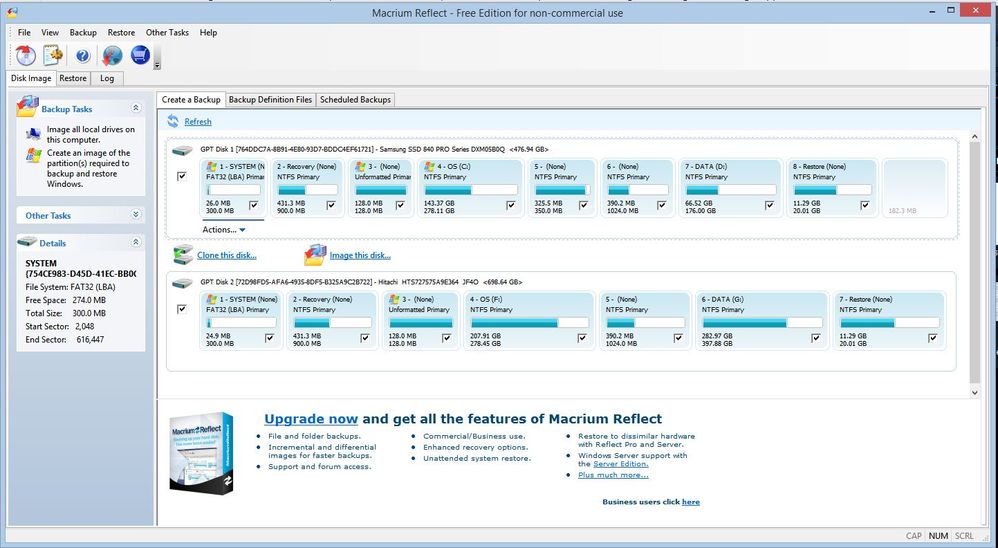This screenshot has width=998, height=548.
Task: Click Windows flag icon on Disk 1 SYSTEM partition
Action: tap(212, 166)
